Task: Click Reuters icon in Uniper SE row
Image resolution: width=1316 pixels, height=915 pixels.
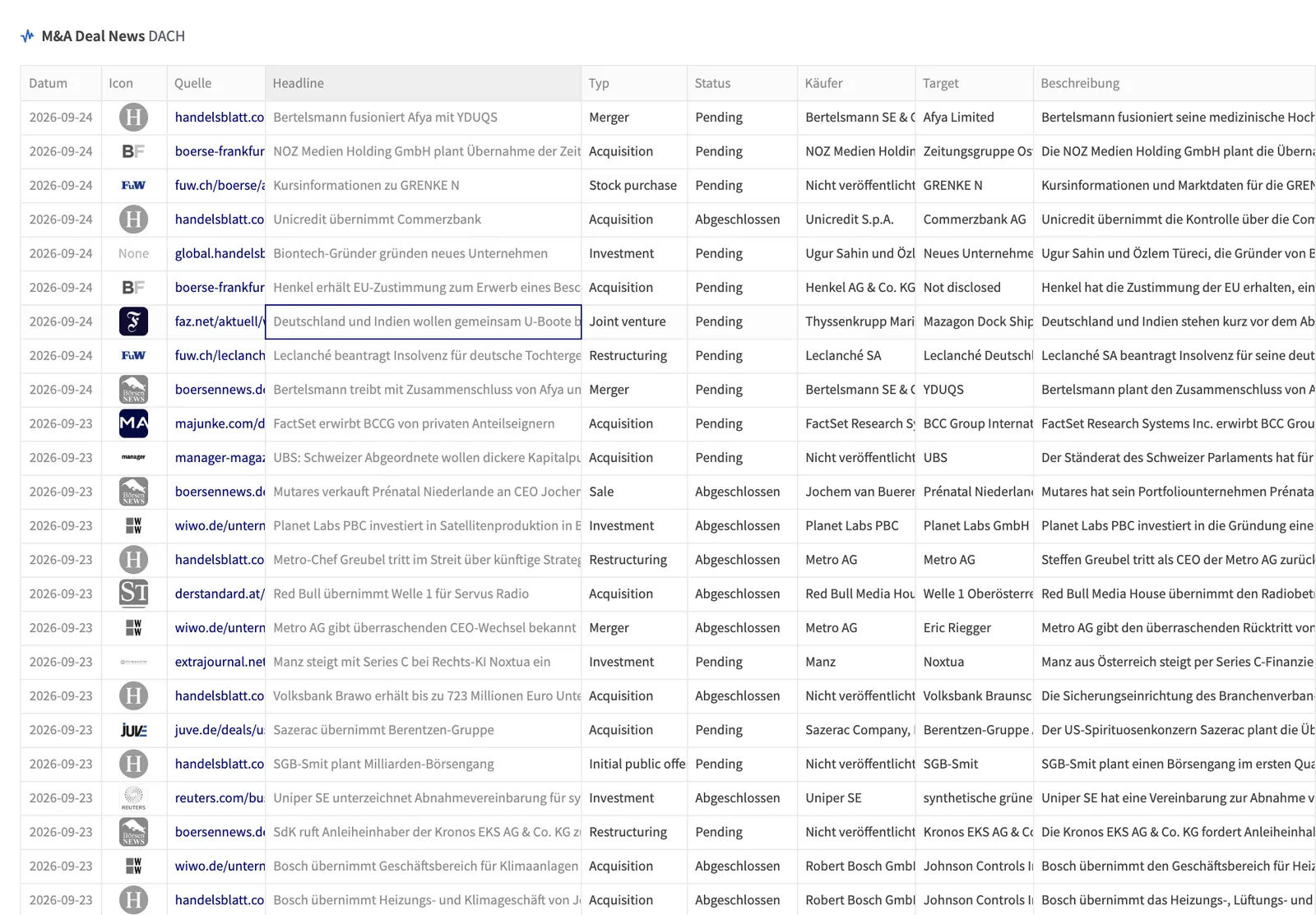Action: tap(133, 797)
